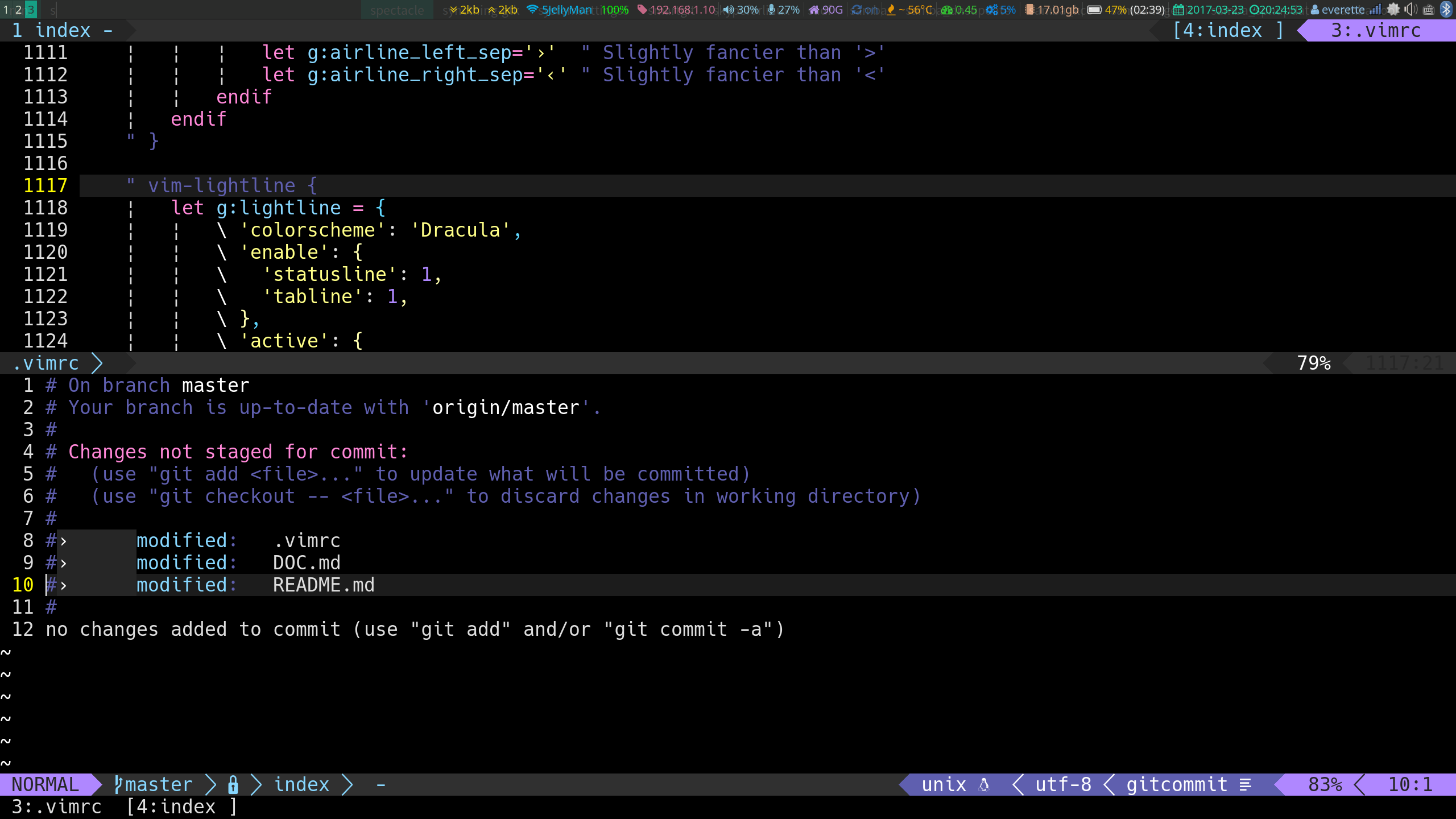Click the lines icon after gitcommit filetype
Image resolution: width=1456 pixels, height=819 pixels.
pos(1246,785)
